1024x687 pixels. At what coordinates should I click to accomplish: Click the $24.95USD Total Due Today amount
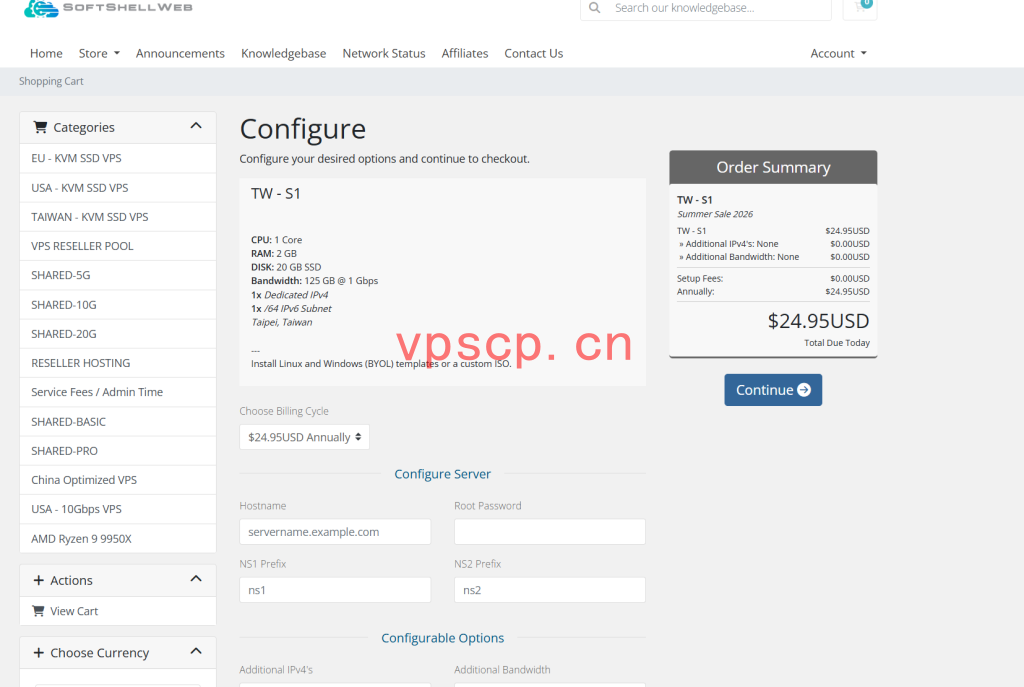818,321
